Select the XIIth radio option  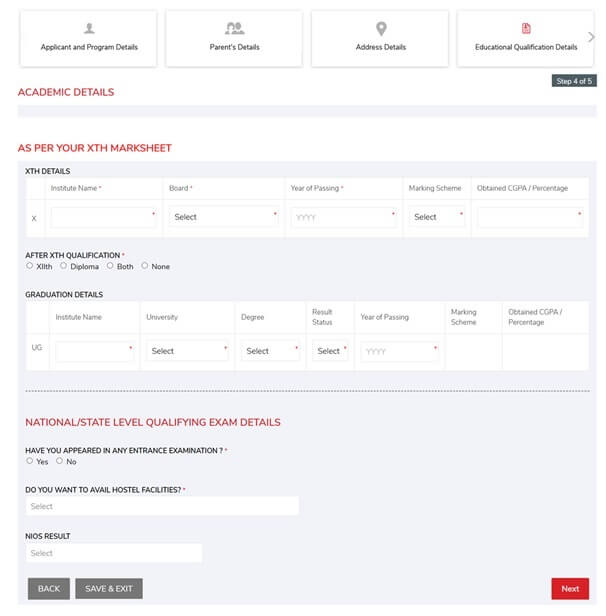tap(29, 266)
